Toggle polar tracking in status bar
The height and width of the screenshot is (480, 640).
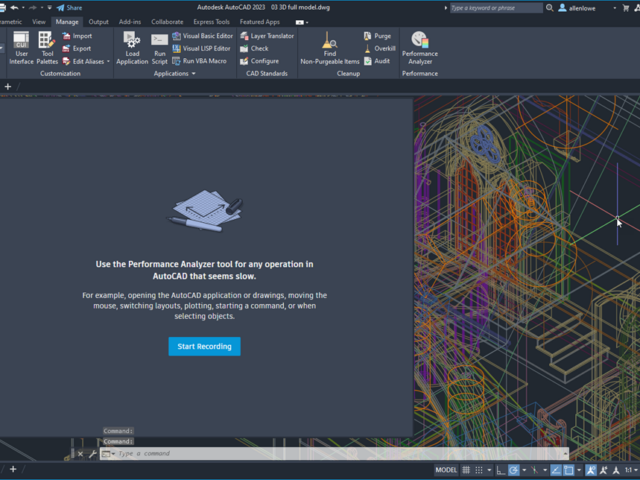514,470
